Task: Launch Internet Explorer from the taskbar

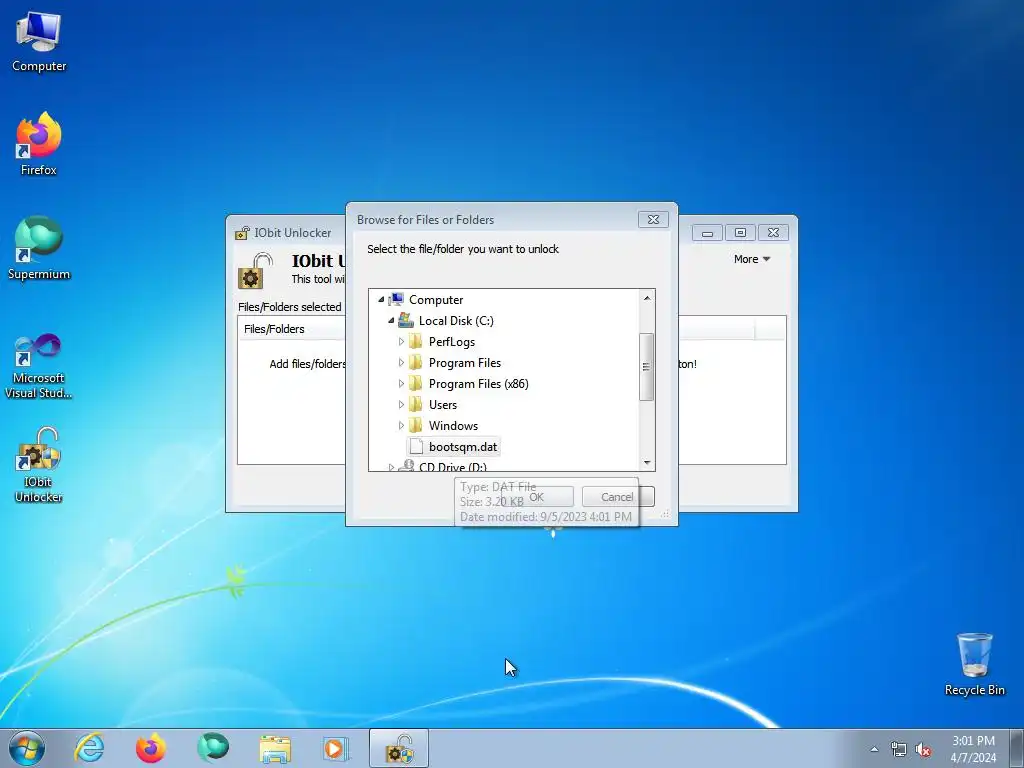Action: 89,748
